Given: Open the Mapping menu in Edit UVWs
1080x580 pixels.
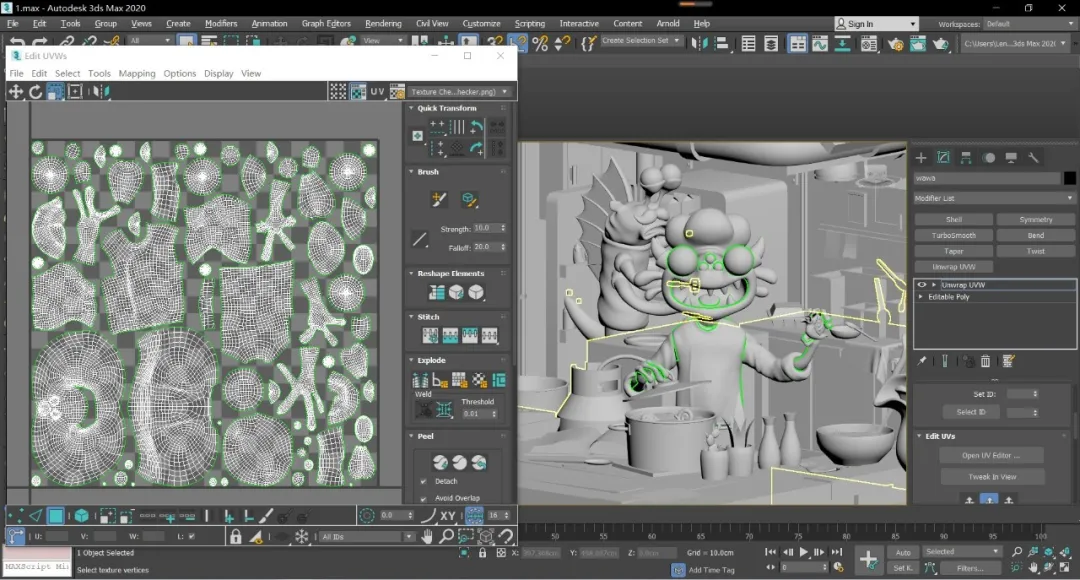Looking at the screenshot, I should pos(137,73).
